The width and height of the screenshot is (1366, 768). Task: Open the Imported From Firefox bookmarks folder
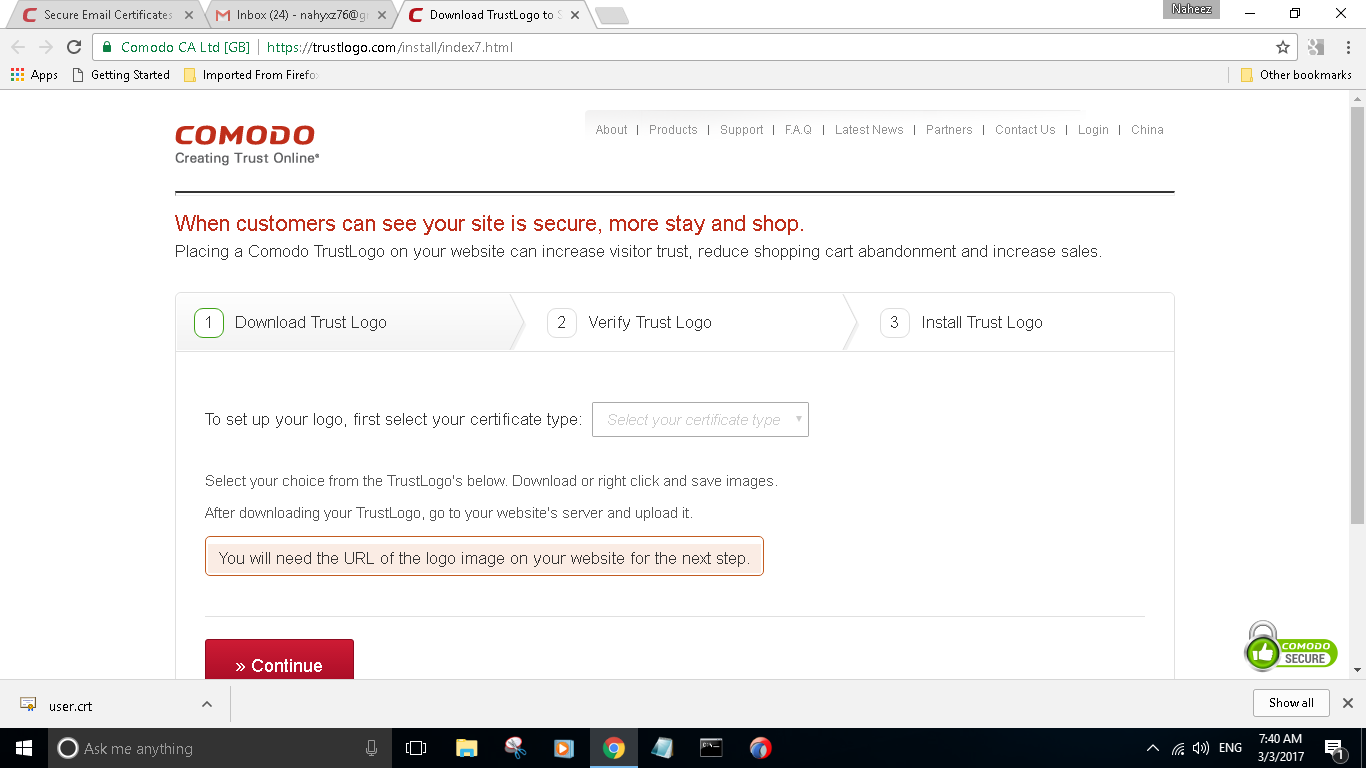pyautogui.click(x=250, y=75)
